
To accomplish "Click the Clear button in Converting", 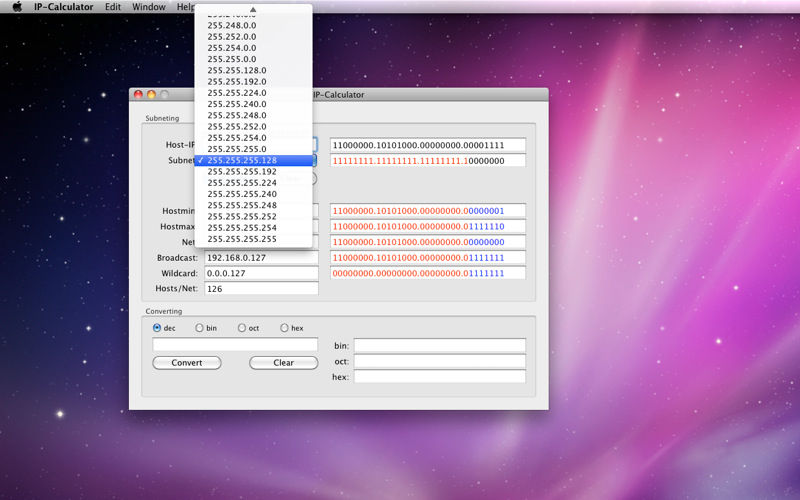I will 284,363.
